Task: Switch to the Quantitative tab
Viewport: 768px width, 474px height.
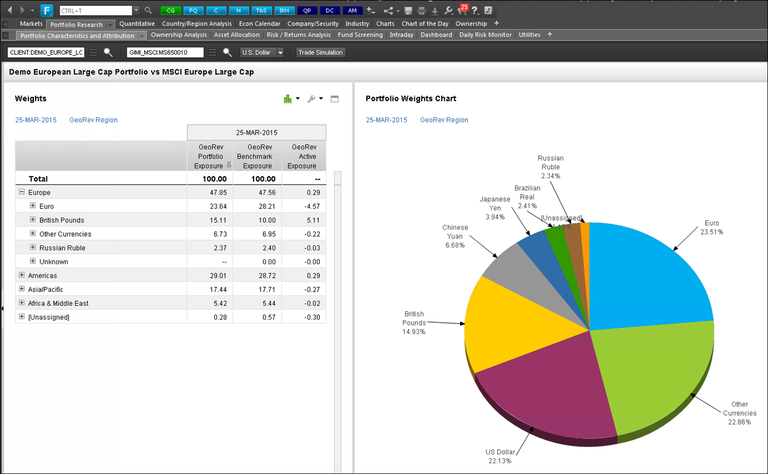Action: click(x=137, y=24)
